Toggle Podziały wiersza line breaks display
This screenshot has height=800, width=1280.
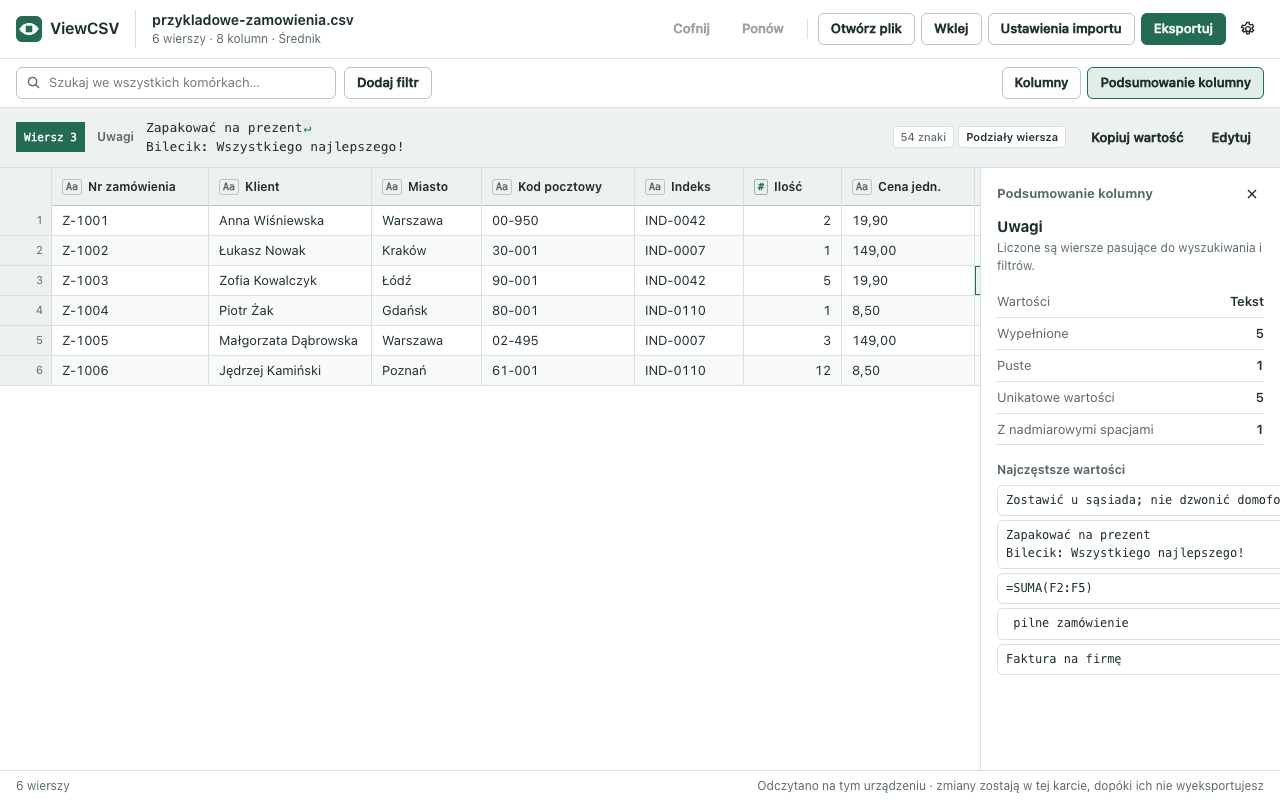point(1011,137)
